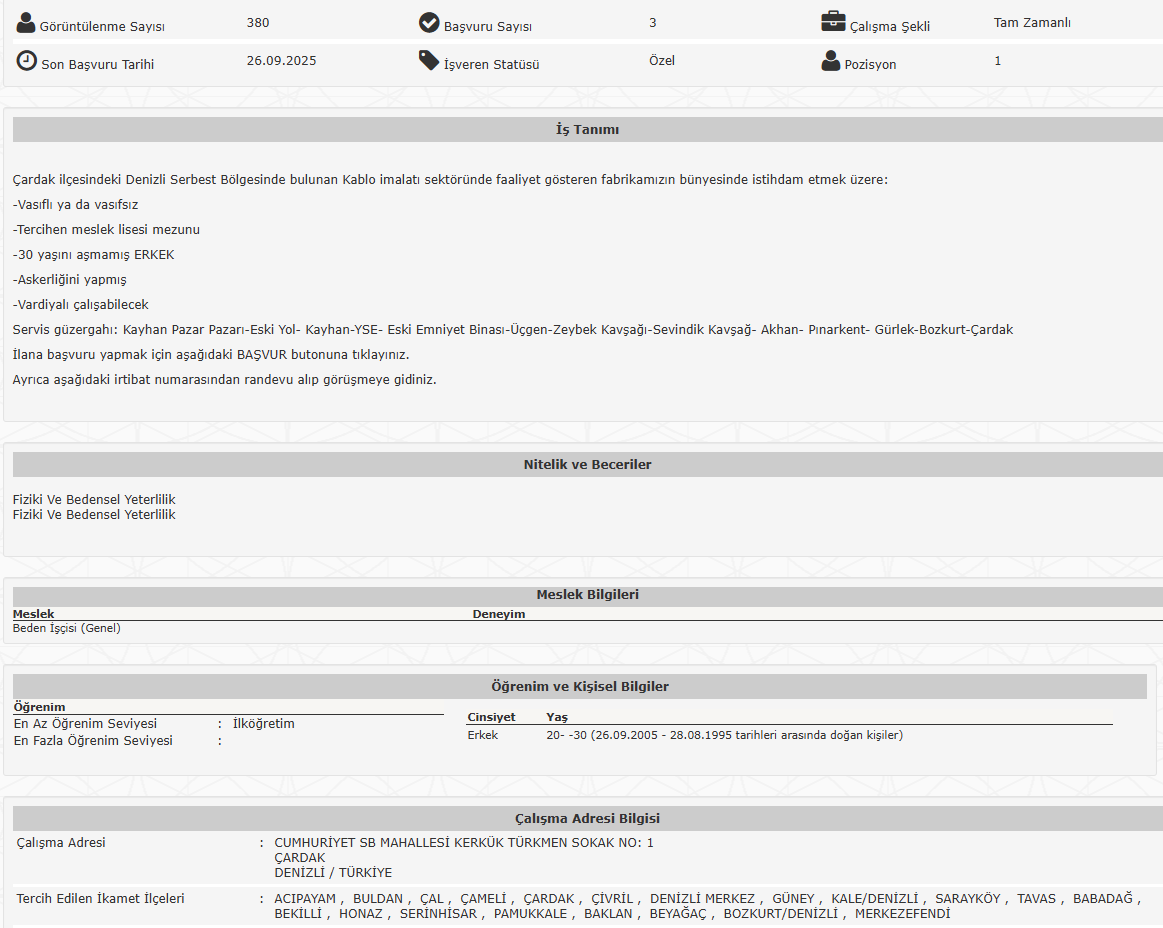The height and width of the screenshot is (928, 1163).
Task: Click the Deneyim column header
Action: (x=499, y=614)
